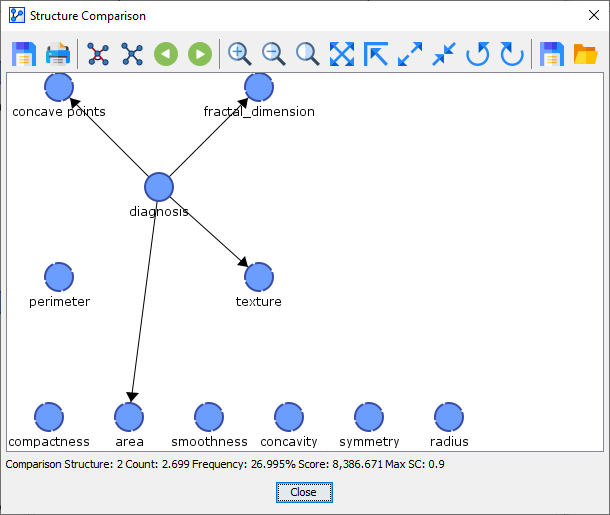Select the diagnosis node
This screenshot has width=610, height=515.
point(159,187)
